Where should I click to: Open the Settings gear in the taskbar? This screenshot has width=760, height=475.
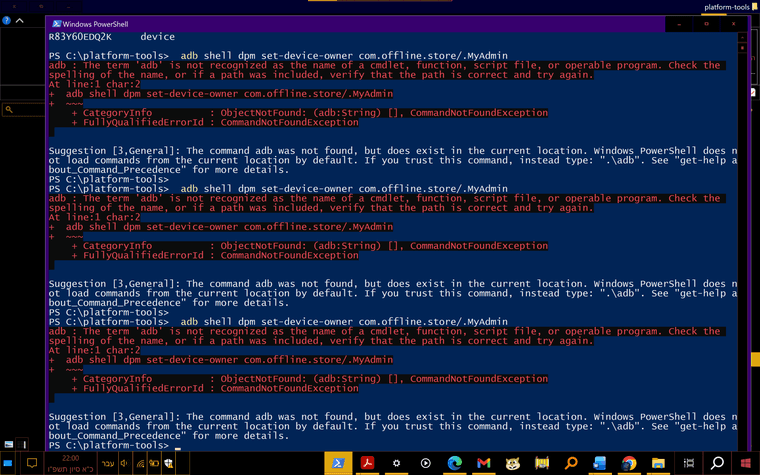396,463
